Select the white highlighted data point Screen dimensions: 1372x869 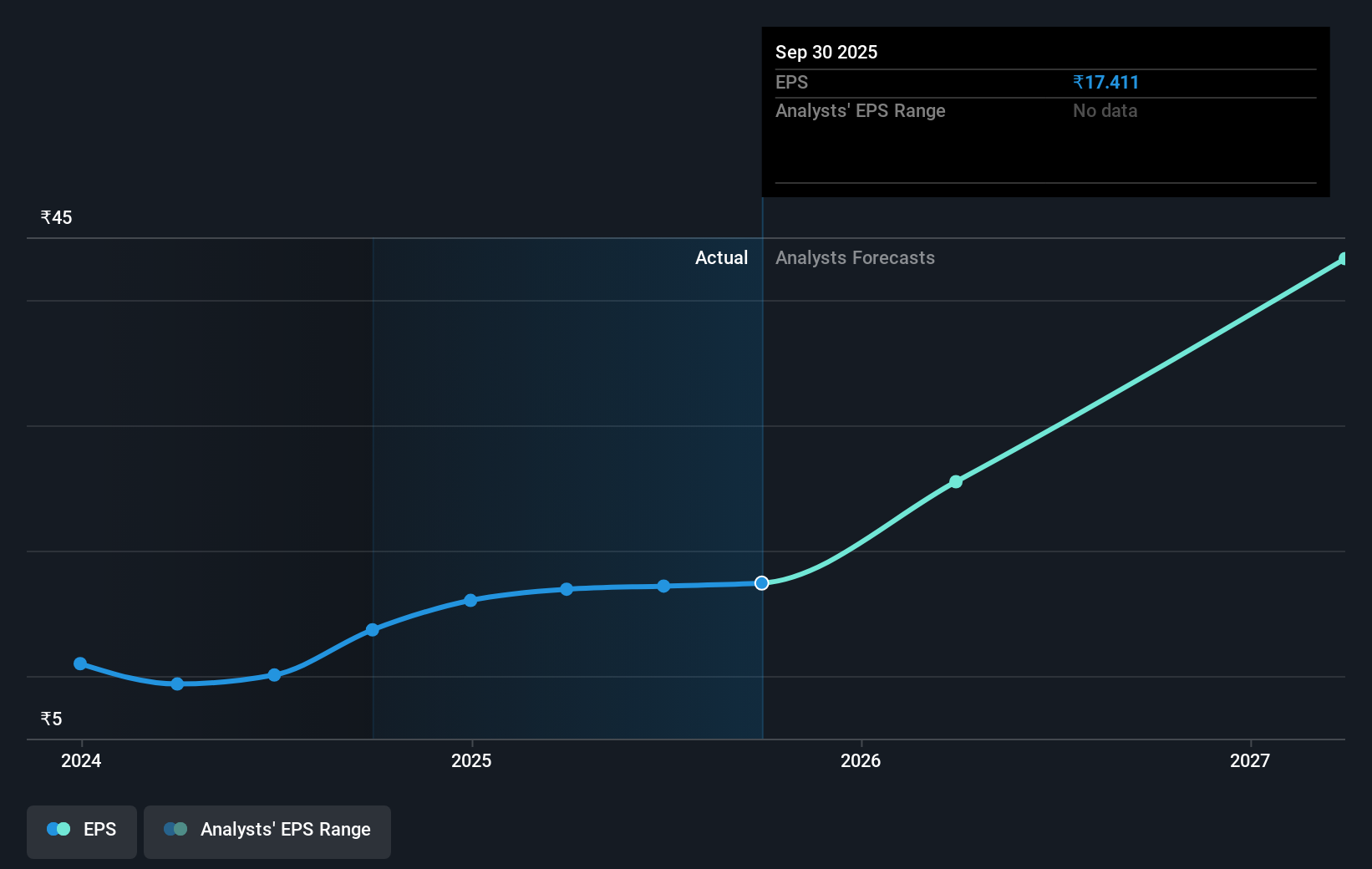tap(760, 583)
